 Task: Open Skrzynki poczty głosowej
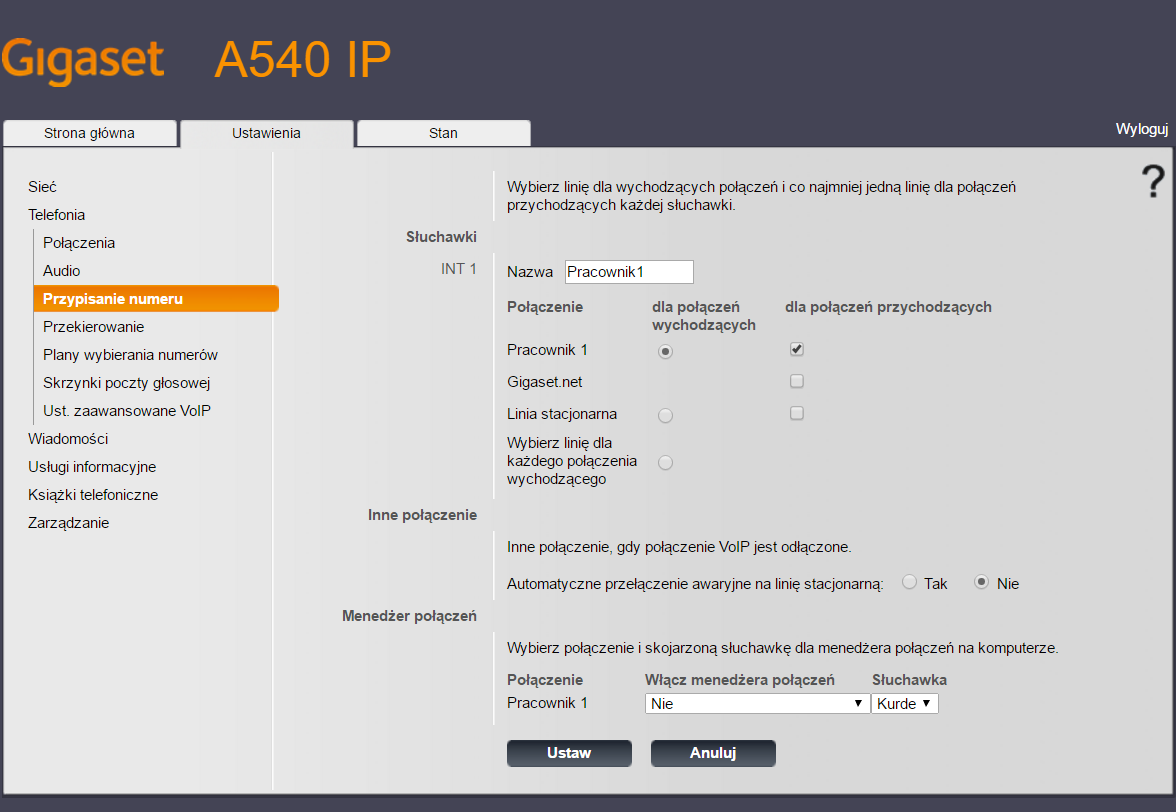tap(127, 383)
